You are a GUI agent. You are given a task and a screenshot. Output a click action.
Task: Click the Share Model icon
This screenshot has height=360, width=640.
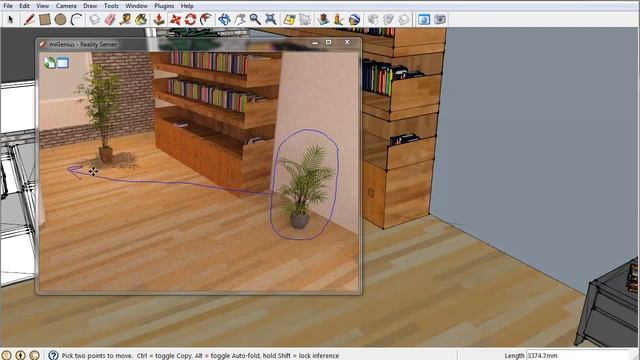(388, 19)
